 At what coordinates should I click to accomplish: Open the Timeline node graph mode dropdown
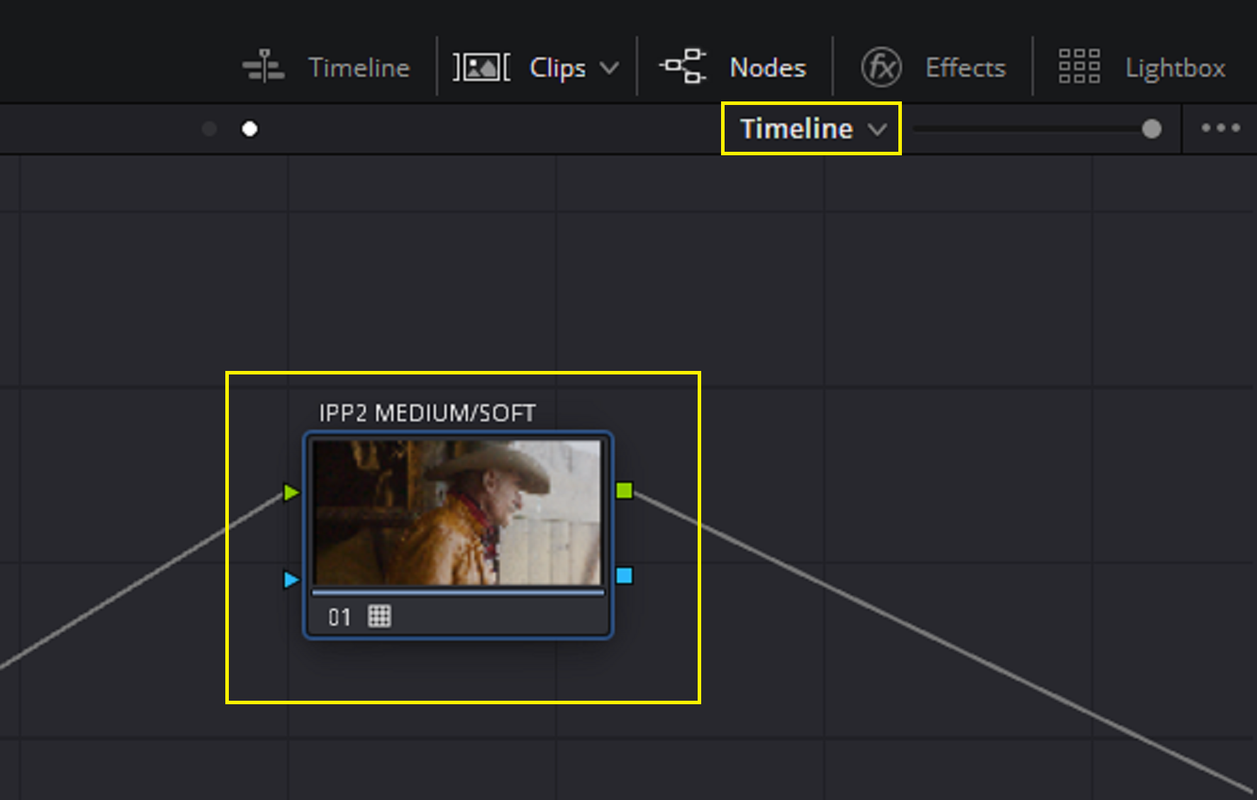click(812, 129)
